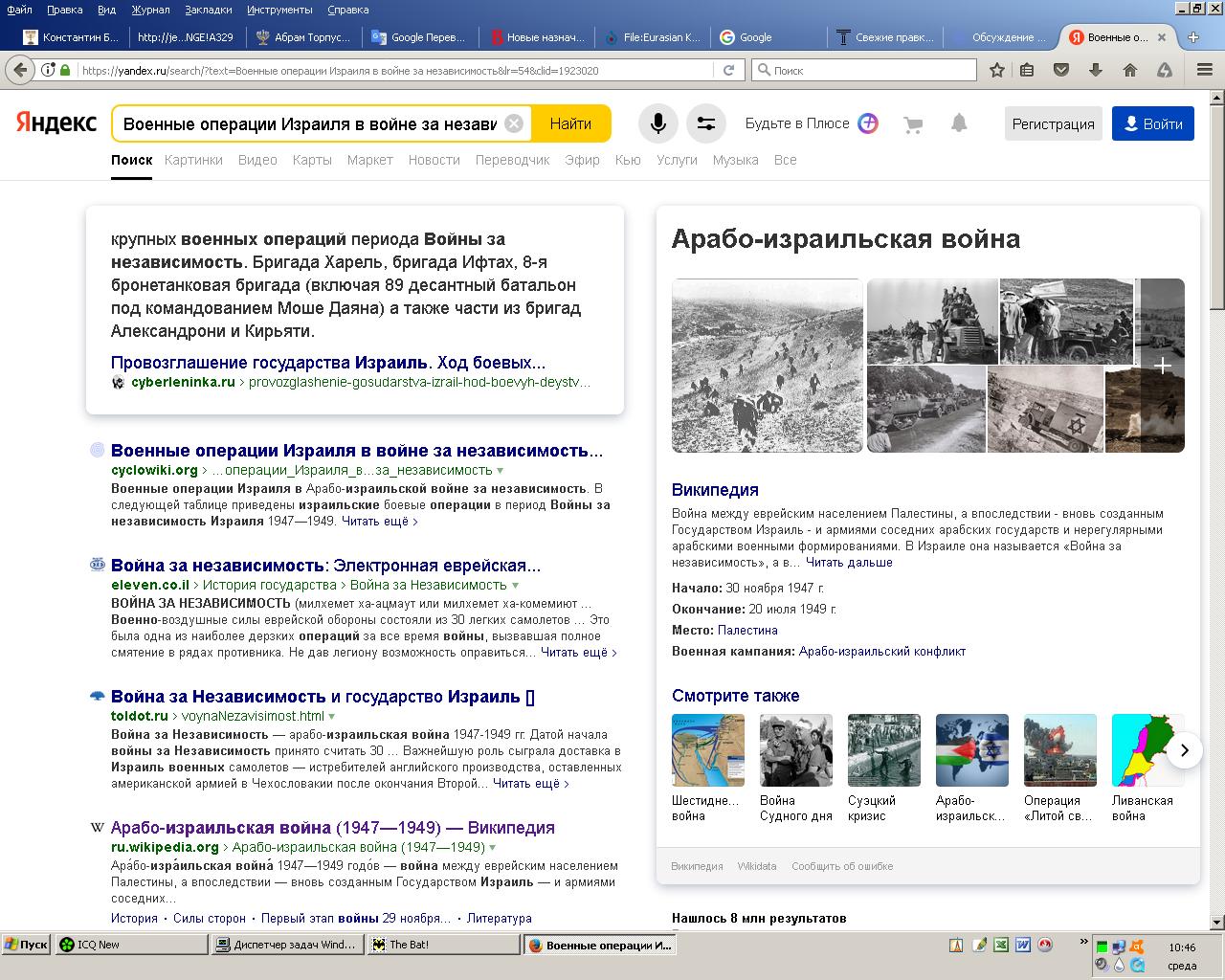Open the Firefox hamburger menu
Viewport: 1225px width, 980px height.
click(1205, 70)
